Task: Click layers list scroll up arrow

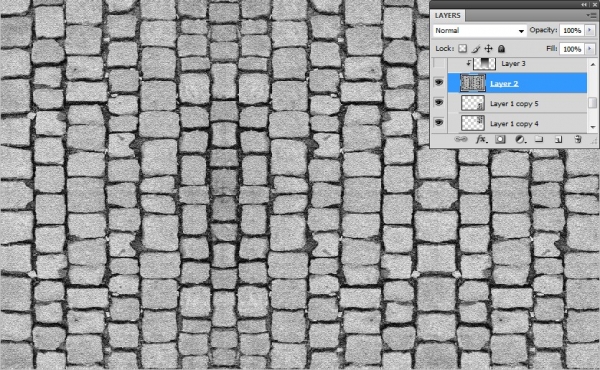Action: point(593,64)
